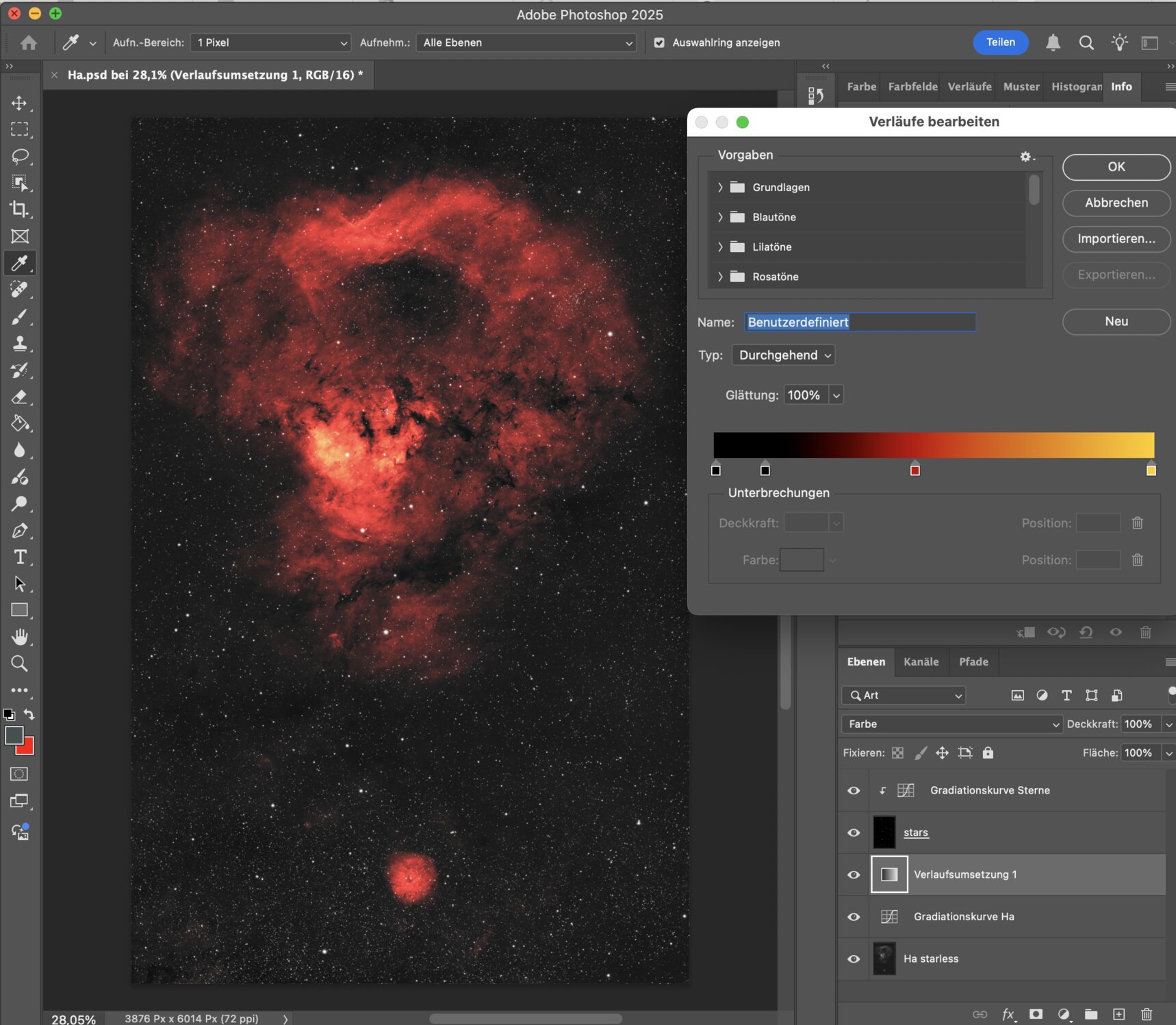The image size is (1176, 1025).
Task: Confirm the gradient with OK
Action: (1116, 166)
